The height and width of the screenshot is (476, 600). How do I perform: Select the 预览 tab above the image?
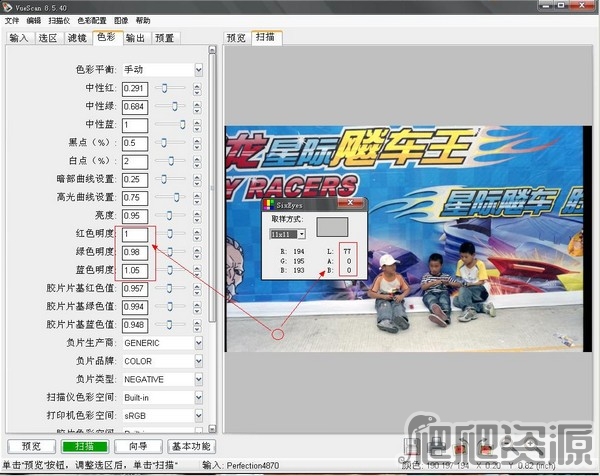[236, 38]
